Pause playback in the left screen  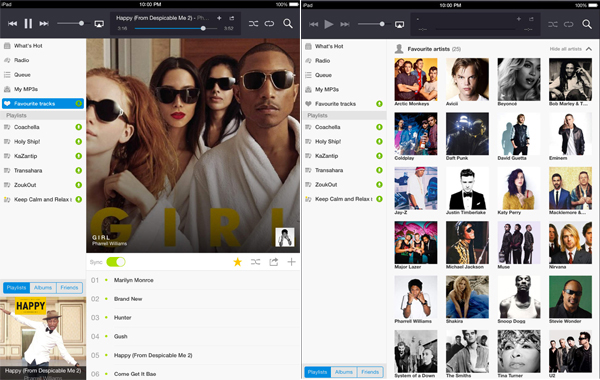pyautogui.click(x=28, y=24)
